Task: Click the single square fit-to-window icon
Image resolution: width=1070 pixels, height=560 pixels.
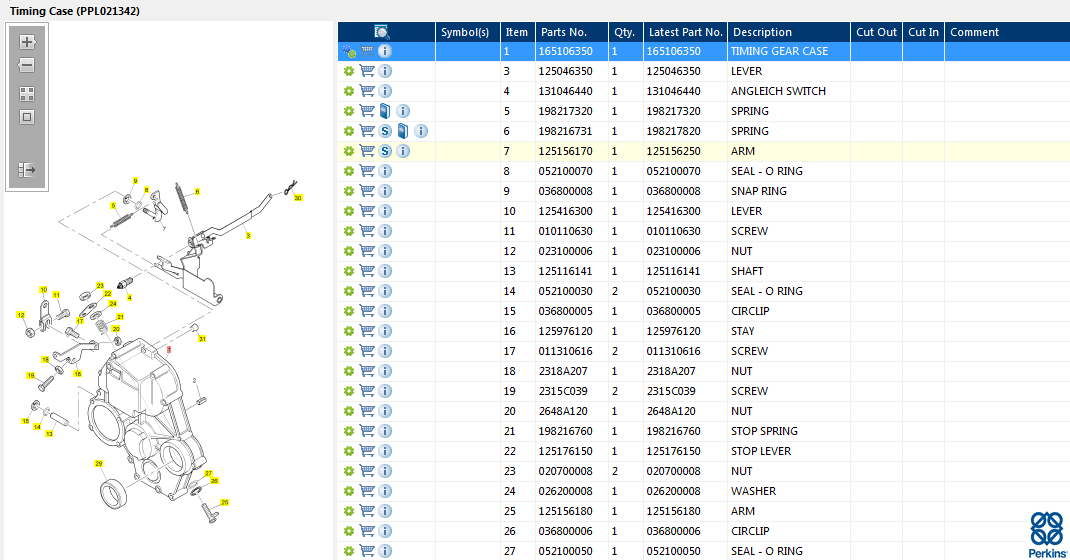Action: coord(27,117)
